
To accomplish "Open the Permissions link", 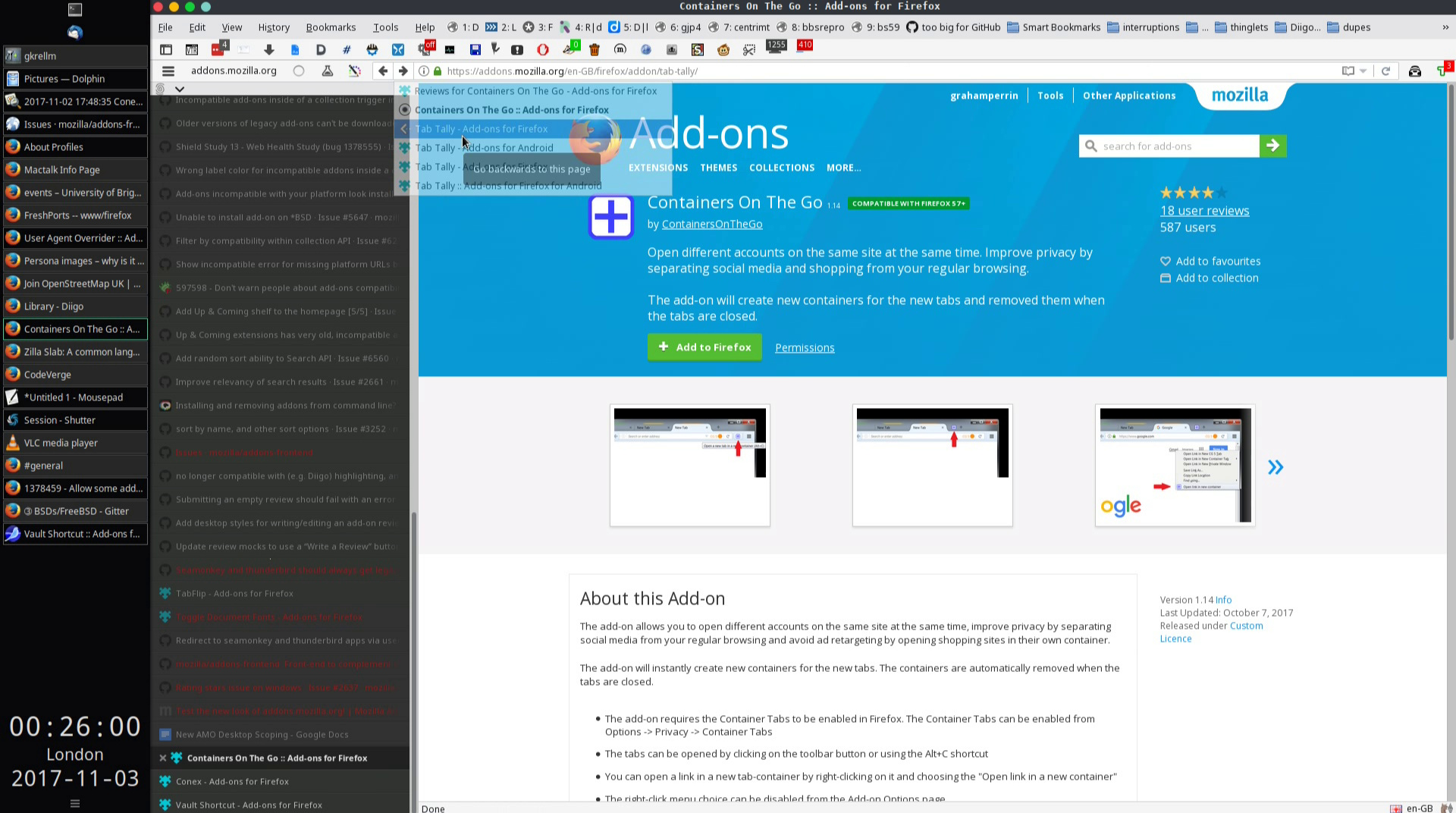I will point(805,348).
